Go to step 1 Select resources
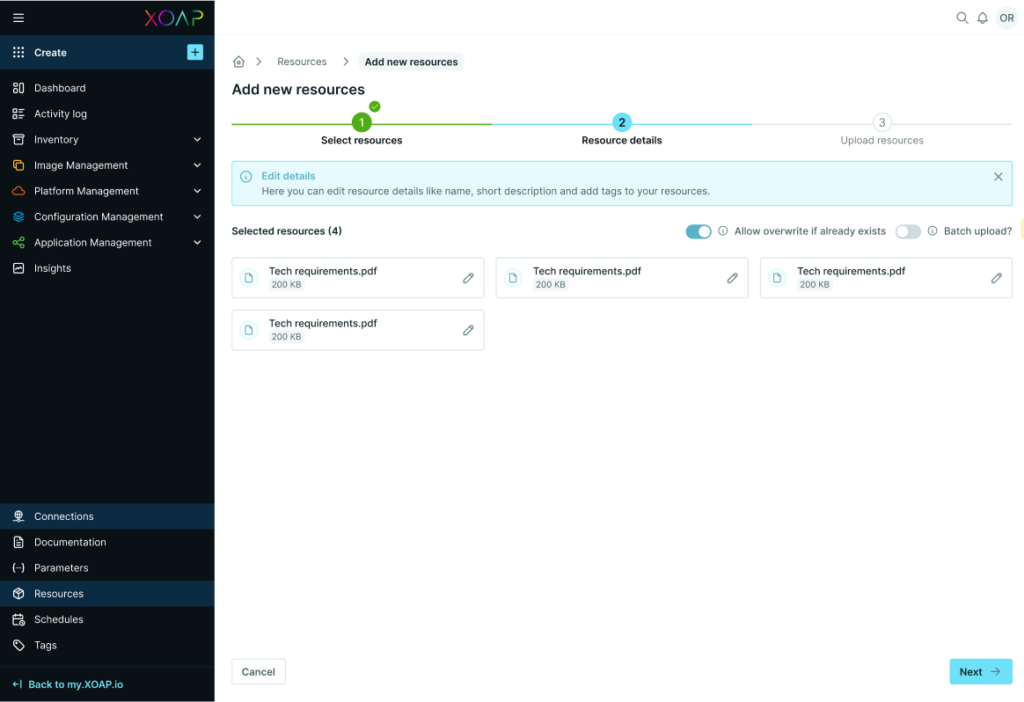 [x=362, y=123]
